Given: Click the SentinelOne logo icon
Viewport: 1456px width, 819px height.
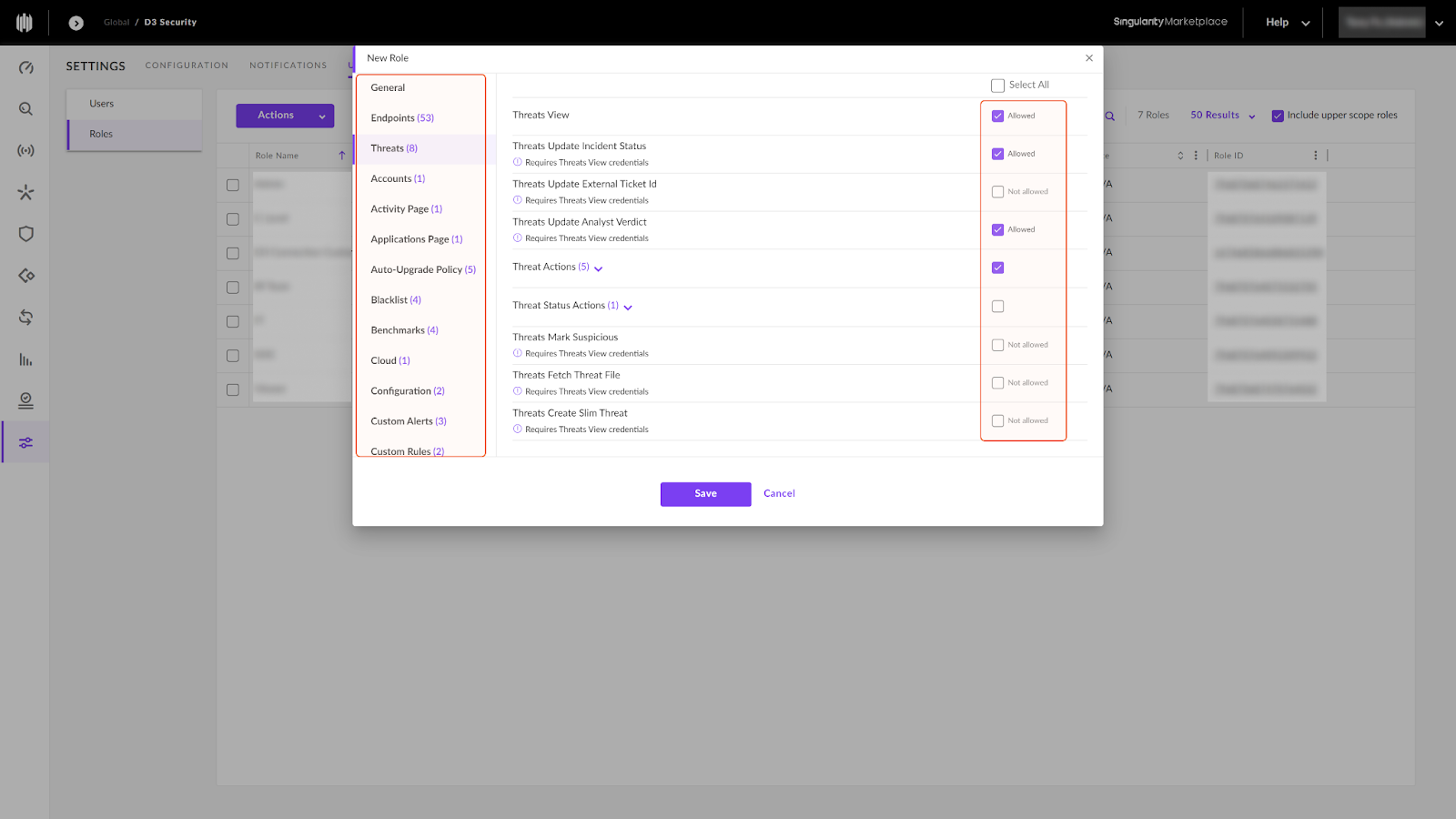Looking at the screenshot, I should pyautogui.click(x=25, y=23).
